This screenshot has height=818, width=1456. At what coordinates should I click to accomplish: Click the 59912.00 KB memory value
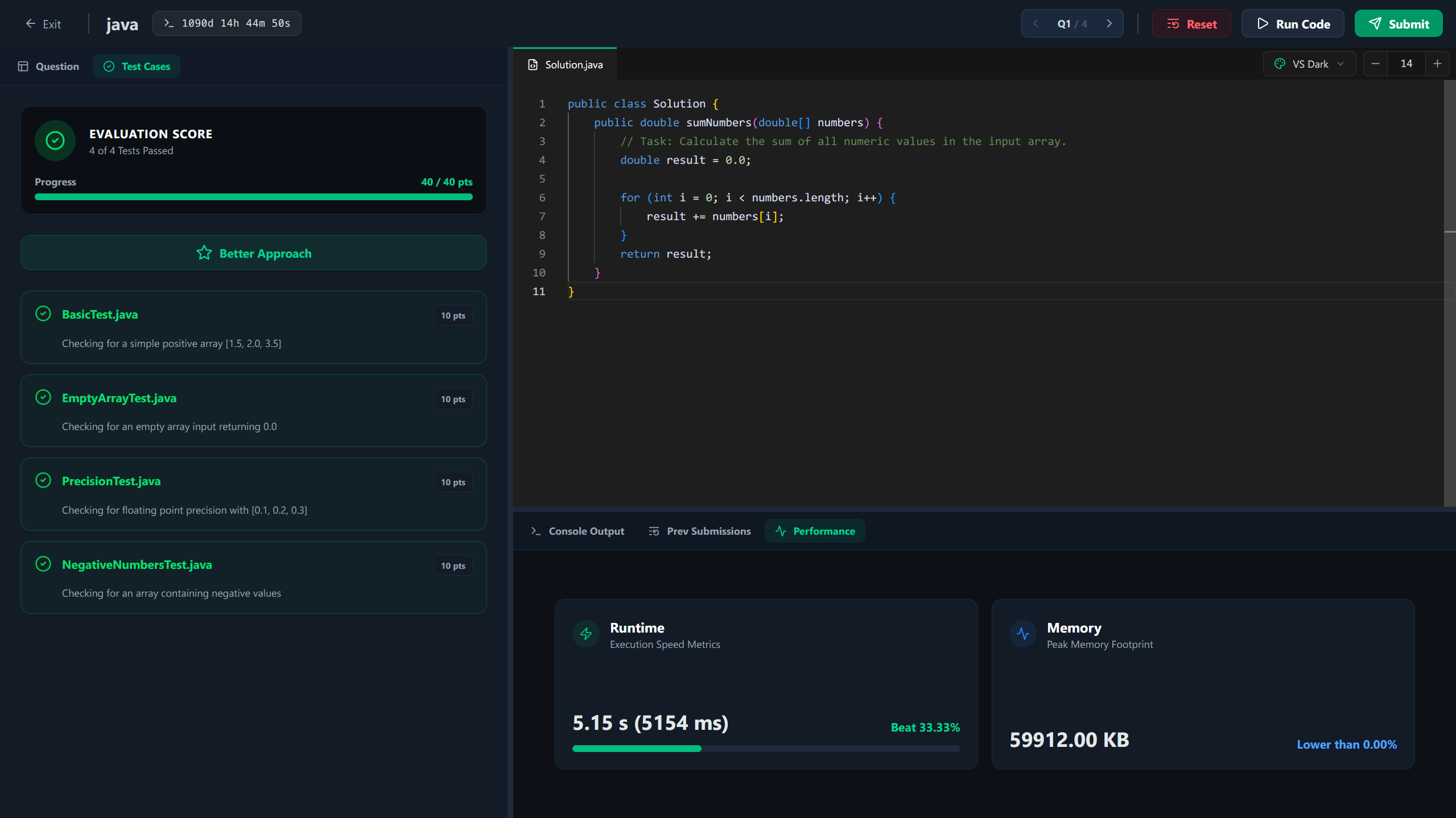click(1069, 740)
